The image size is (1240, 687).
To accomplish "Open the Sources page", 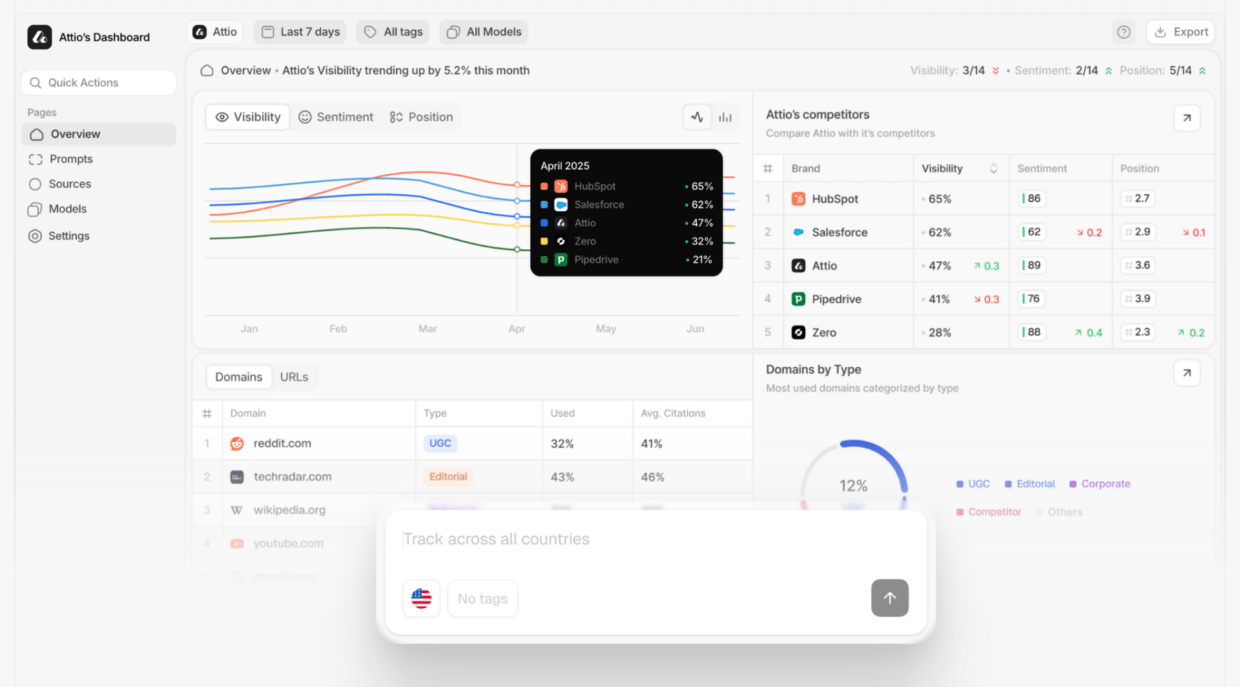I will 69,184.
